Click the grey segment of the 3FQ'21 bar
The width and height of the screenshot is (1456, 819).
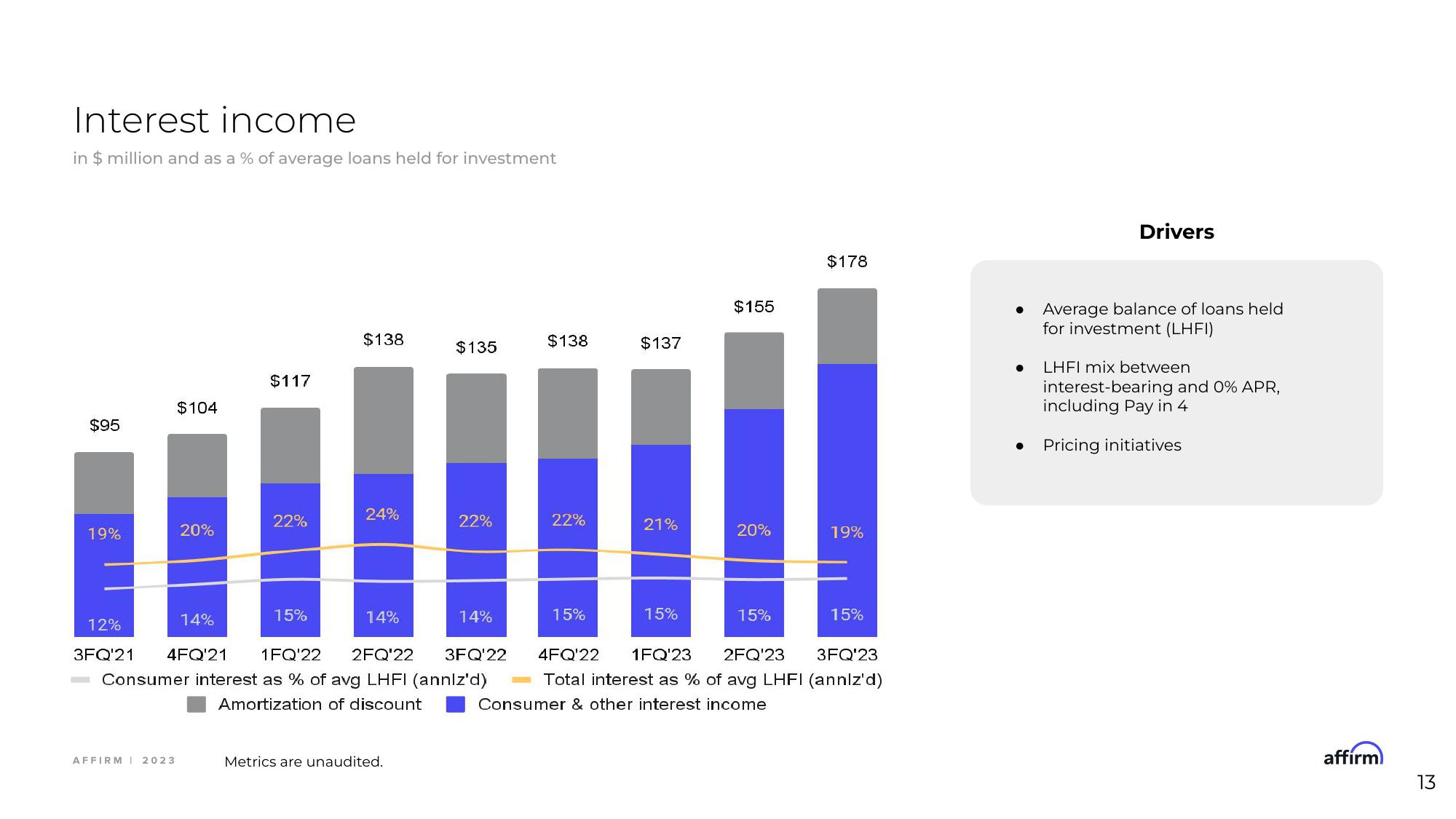104,483
